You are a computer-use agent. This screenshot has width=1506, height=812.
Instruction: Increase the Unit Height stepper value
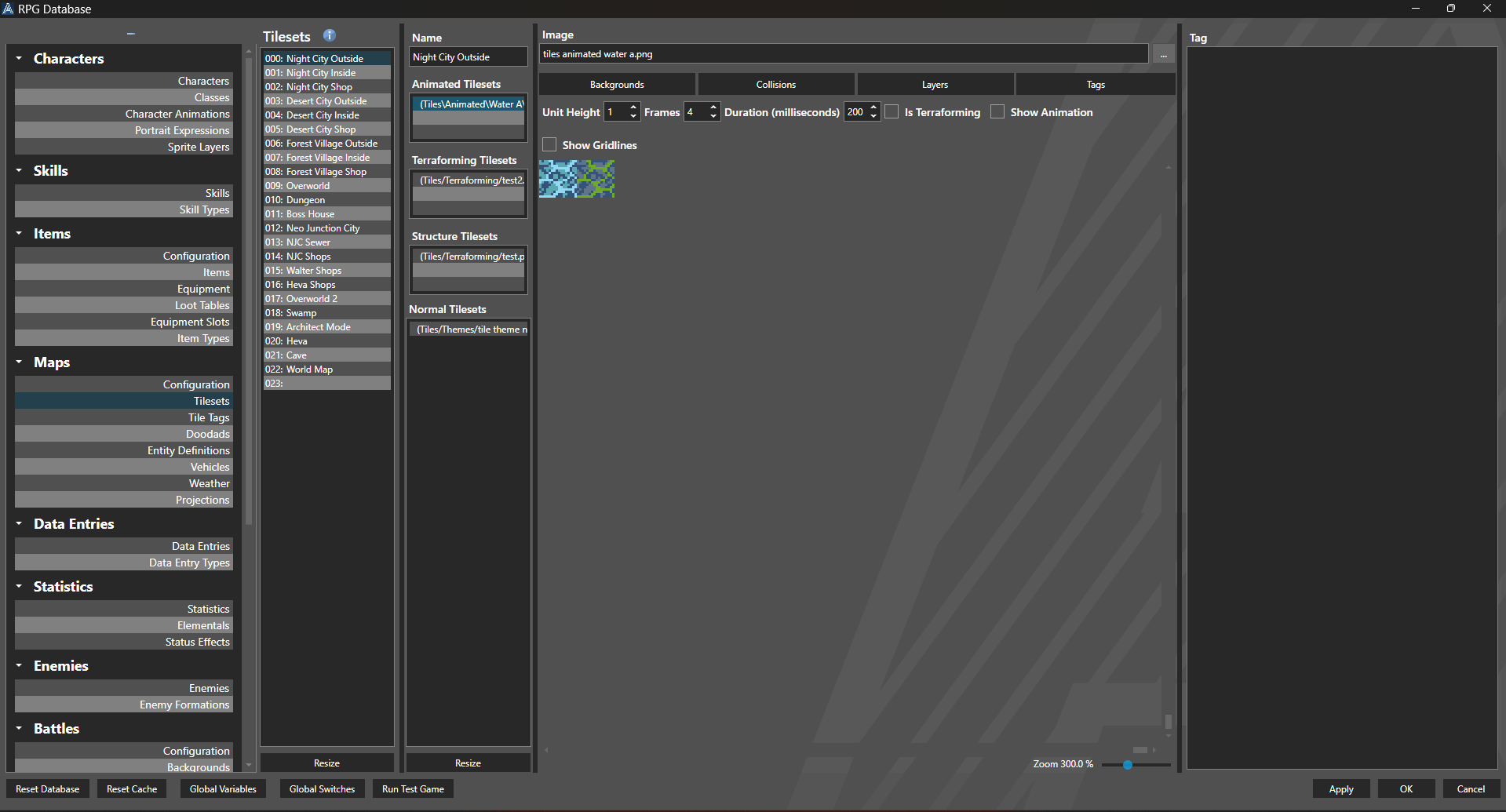click(633, 107)
